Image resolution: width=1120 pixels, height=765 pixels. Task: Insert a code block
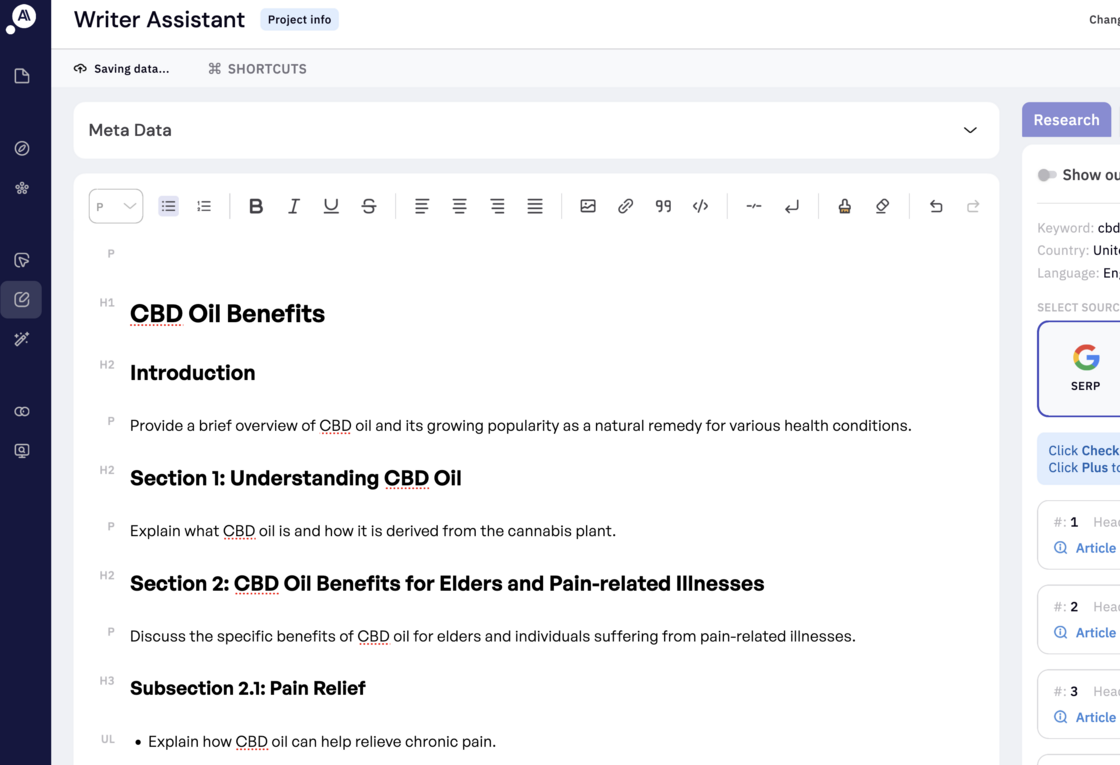[701, 206]
